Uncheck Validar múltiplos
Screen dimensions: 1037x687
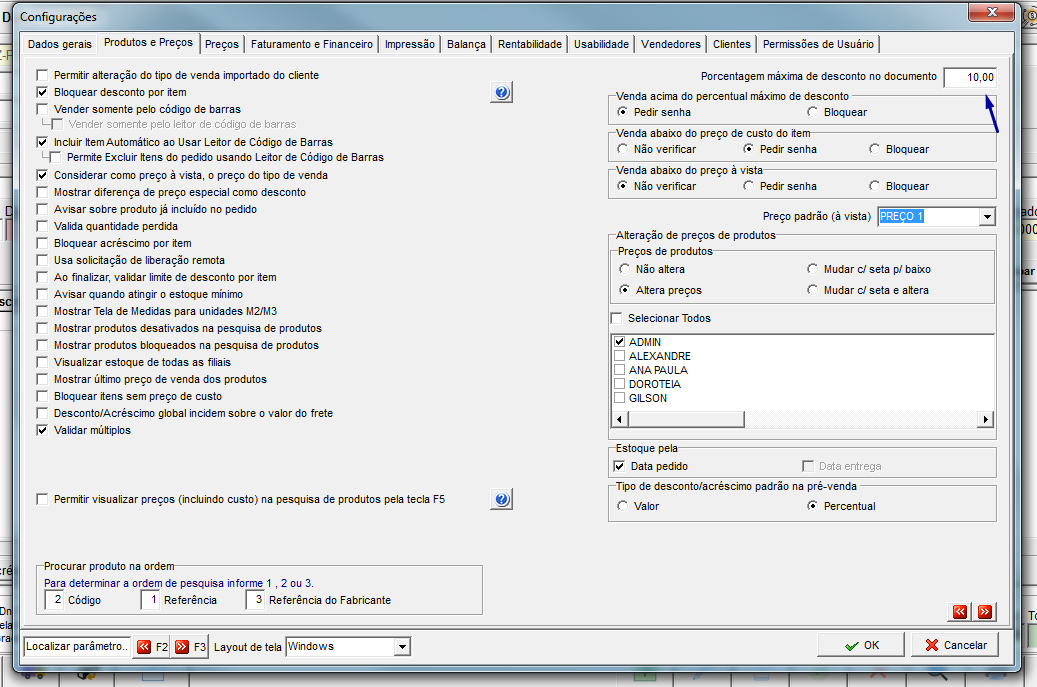[x=42, y=430]
